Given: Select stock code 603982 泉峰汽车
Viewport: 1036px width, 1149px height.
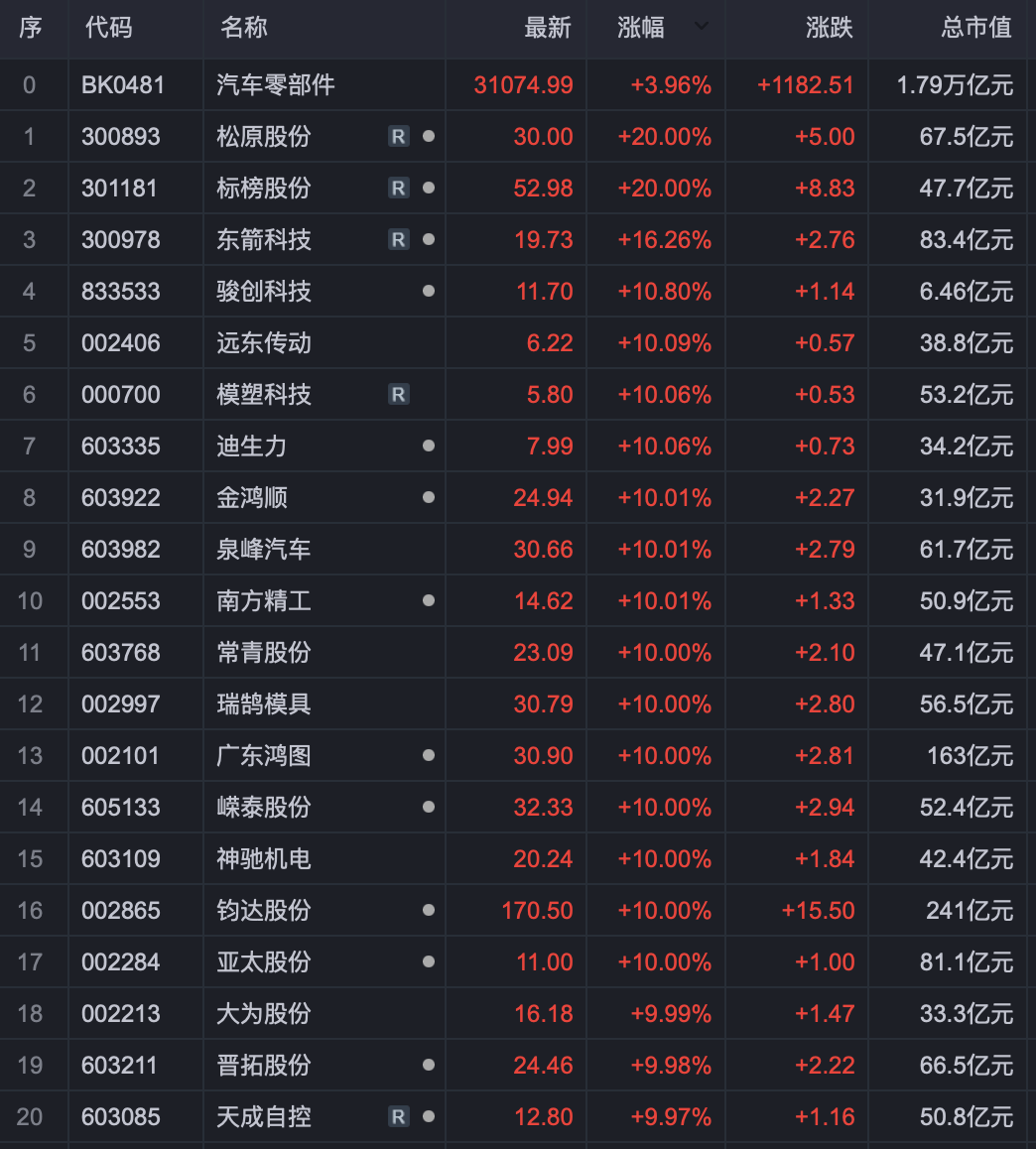Looking at the screenshot, I should tap(121, 550).
